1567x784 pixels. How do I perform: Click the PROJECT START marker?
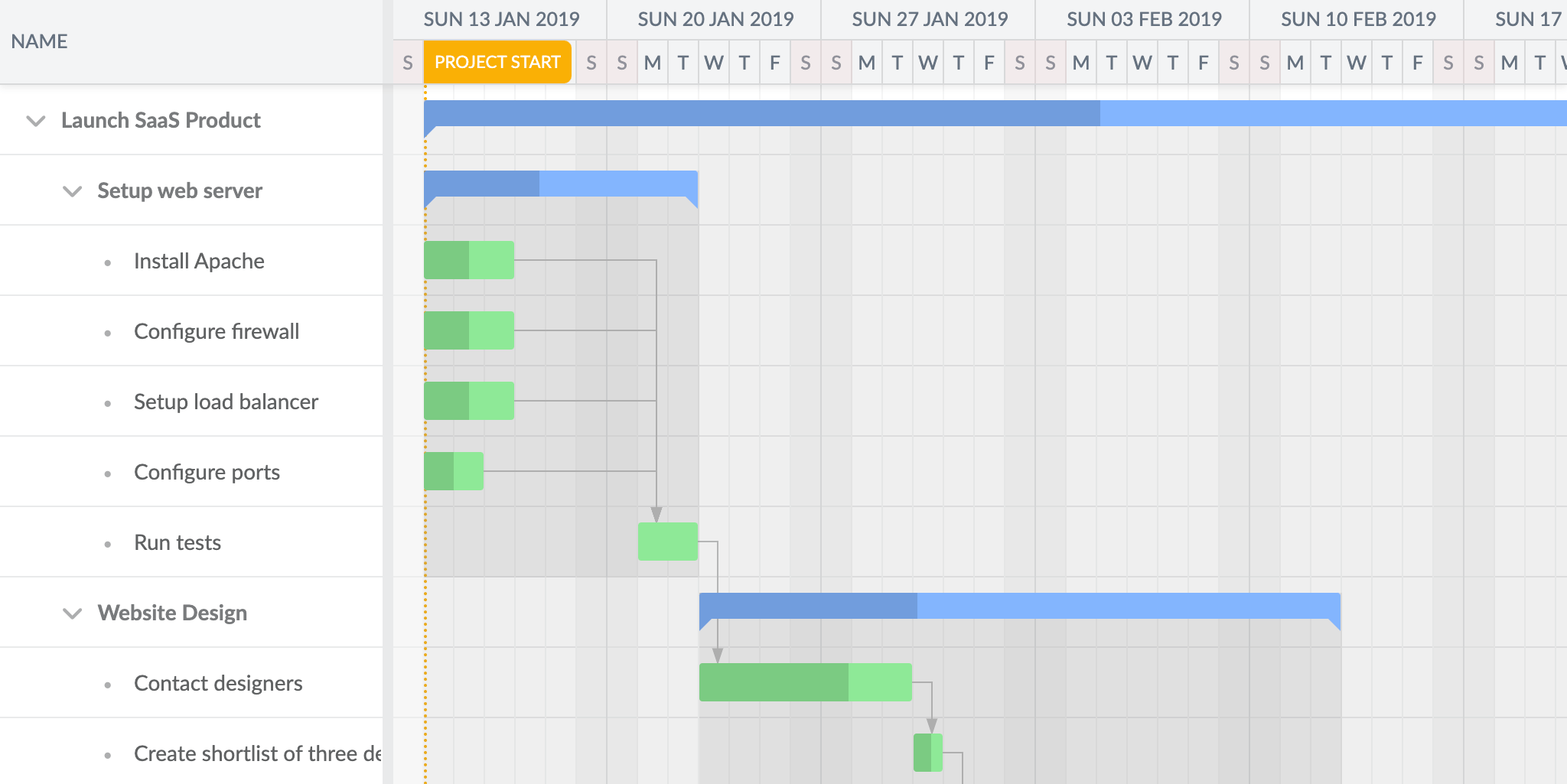[x=497, y=62]
